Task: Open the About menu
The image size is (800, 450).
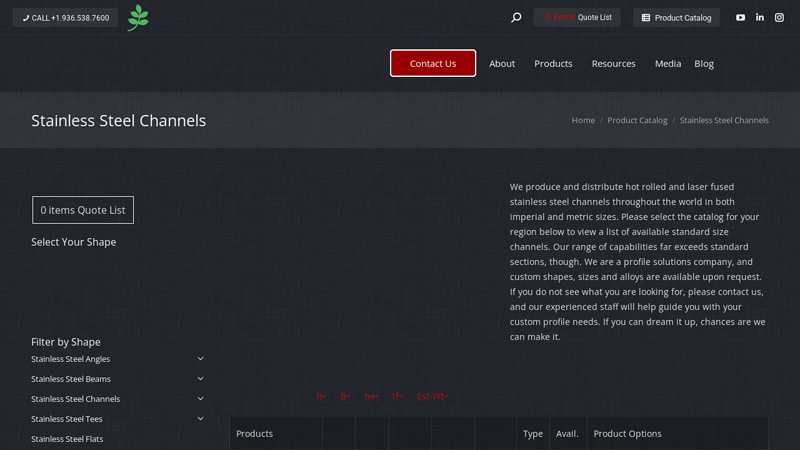Action: coord(502,63)
